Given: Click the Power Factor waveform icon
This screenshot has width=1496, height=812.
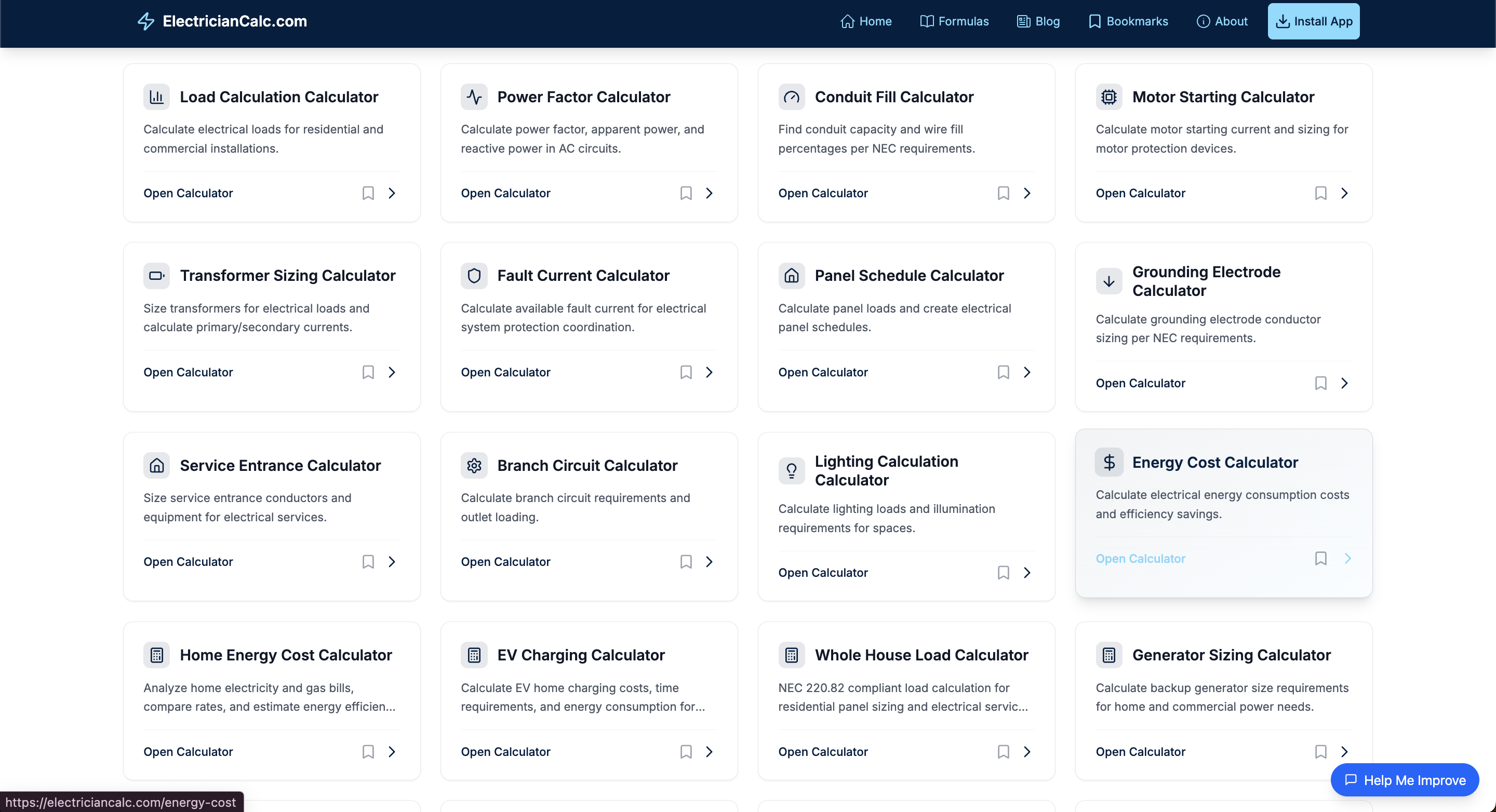Looking at the screenshot, I should (474, 97).
